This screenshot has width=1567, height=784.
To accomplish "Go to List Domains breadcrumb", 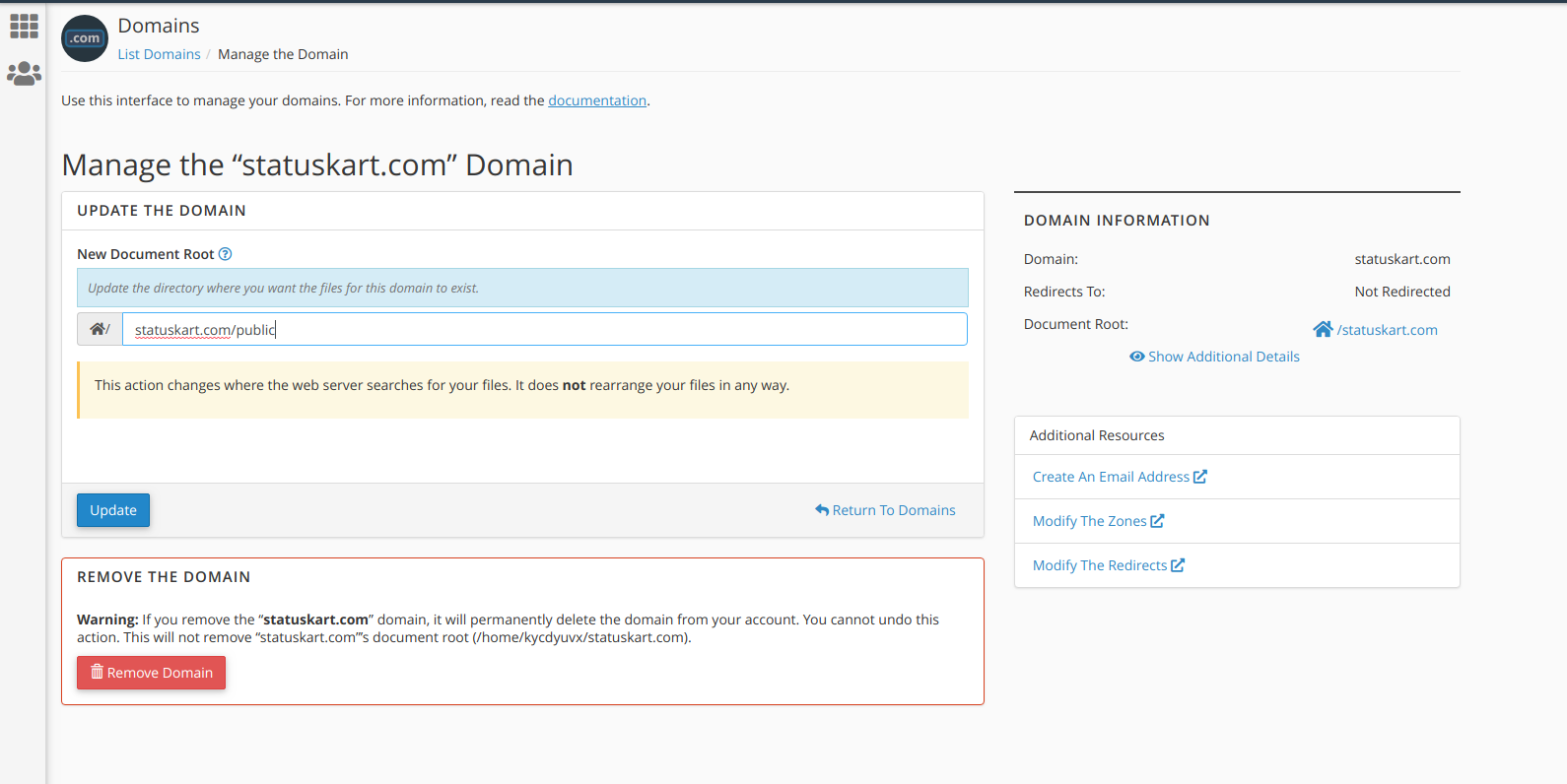I will click(159, 54).
